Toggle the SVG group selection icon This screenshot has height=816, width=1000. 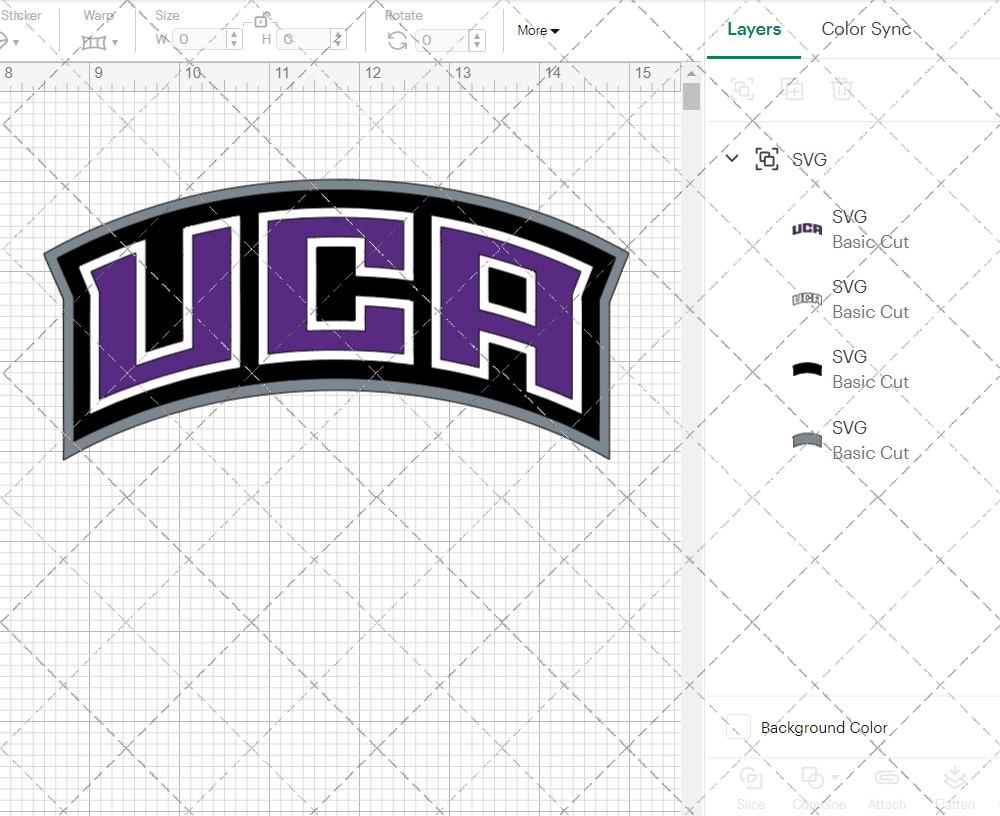[x=767, y=159]
